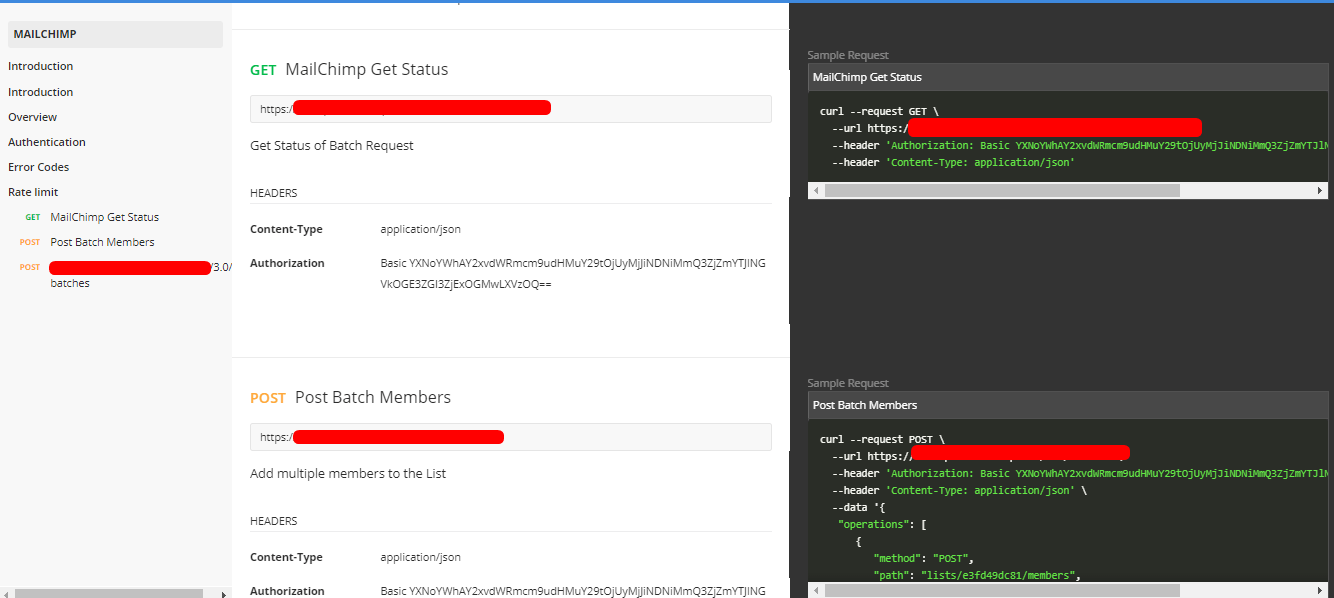This screenshot has width=1334, height=598.
Task: Click sidebar scrollbar left arrow
Action: click(6, 593)
